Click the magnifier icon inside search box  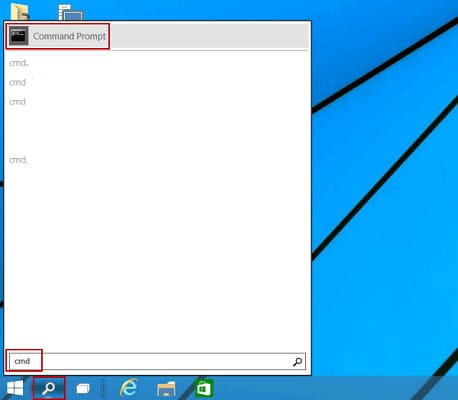(297, 362)
